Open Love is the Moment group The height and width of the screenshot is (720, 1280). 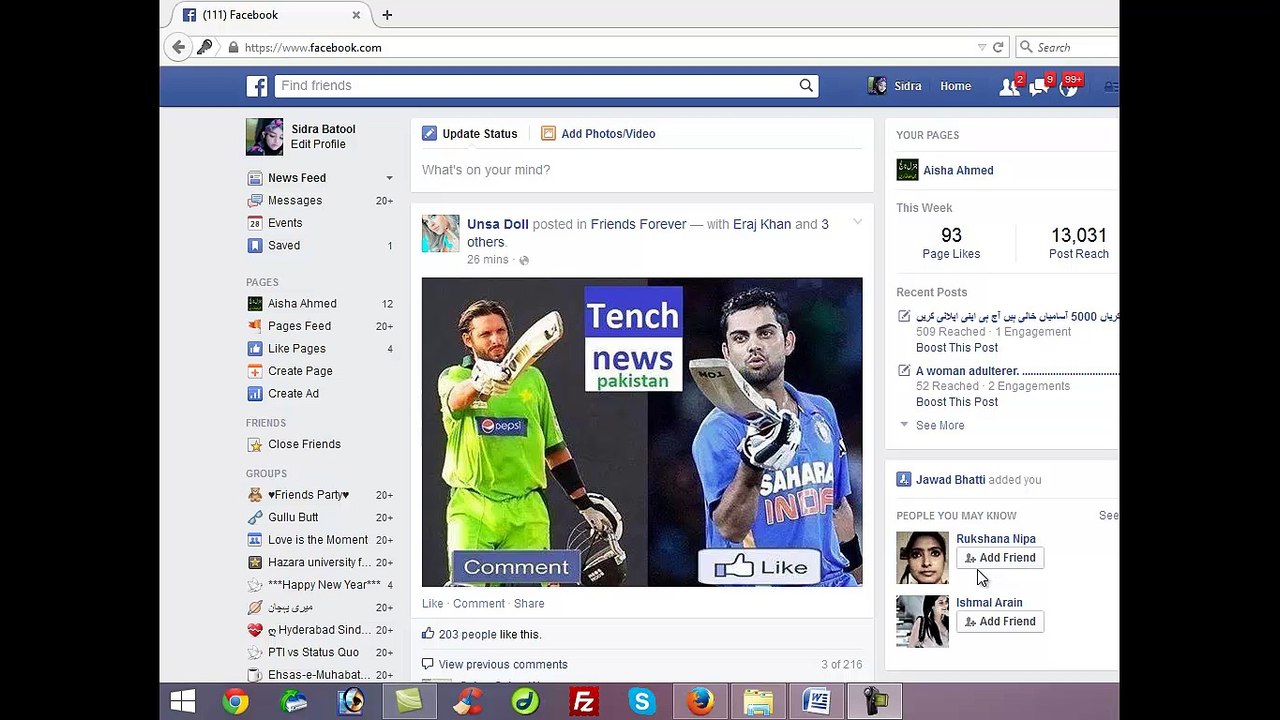tap(318, 540)
